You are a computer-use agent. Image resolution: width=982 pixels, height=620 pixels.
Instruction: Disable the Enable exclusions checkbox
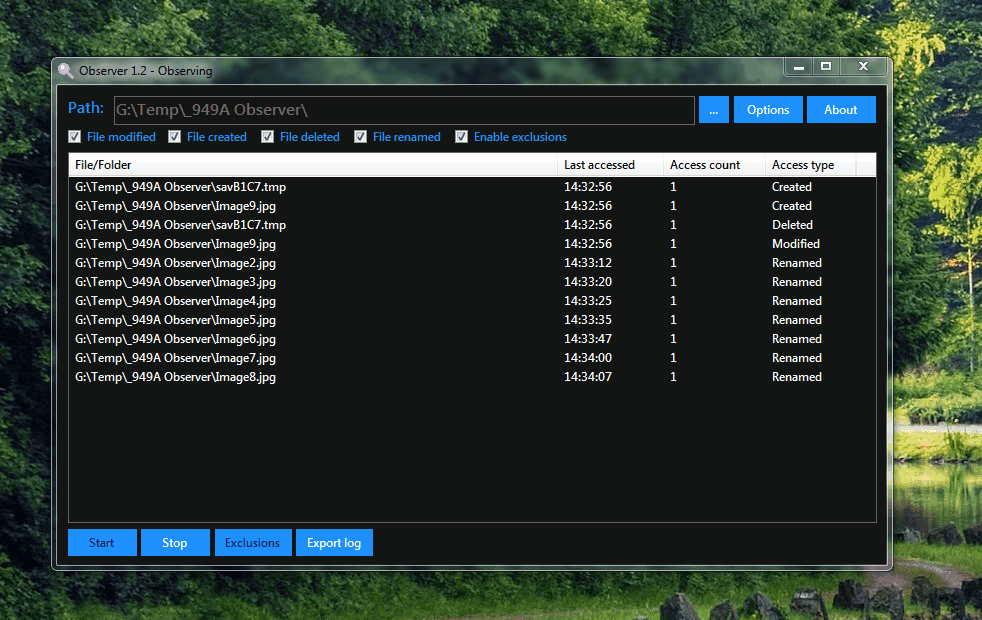click(x=462, y=137)
